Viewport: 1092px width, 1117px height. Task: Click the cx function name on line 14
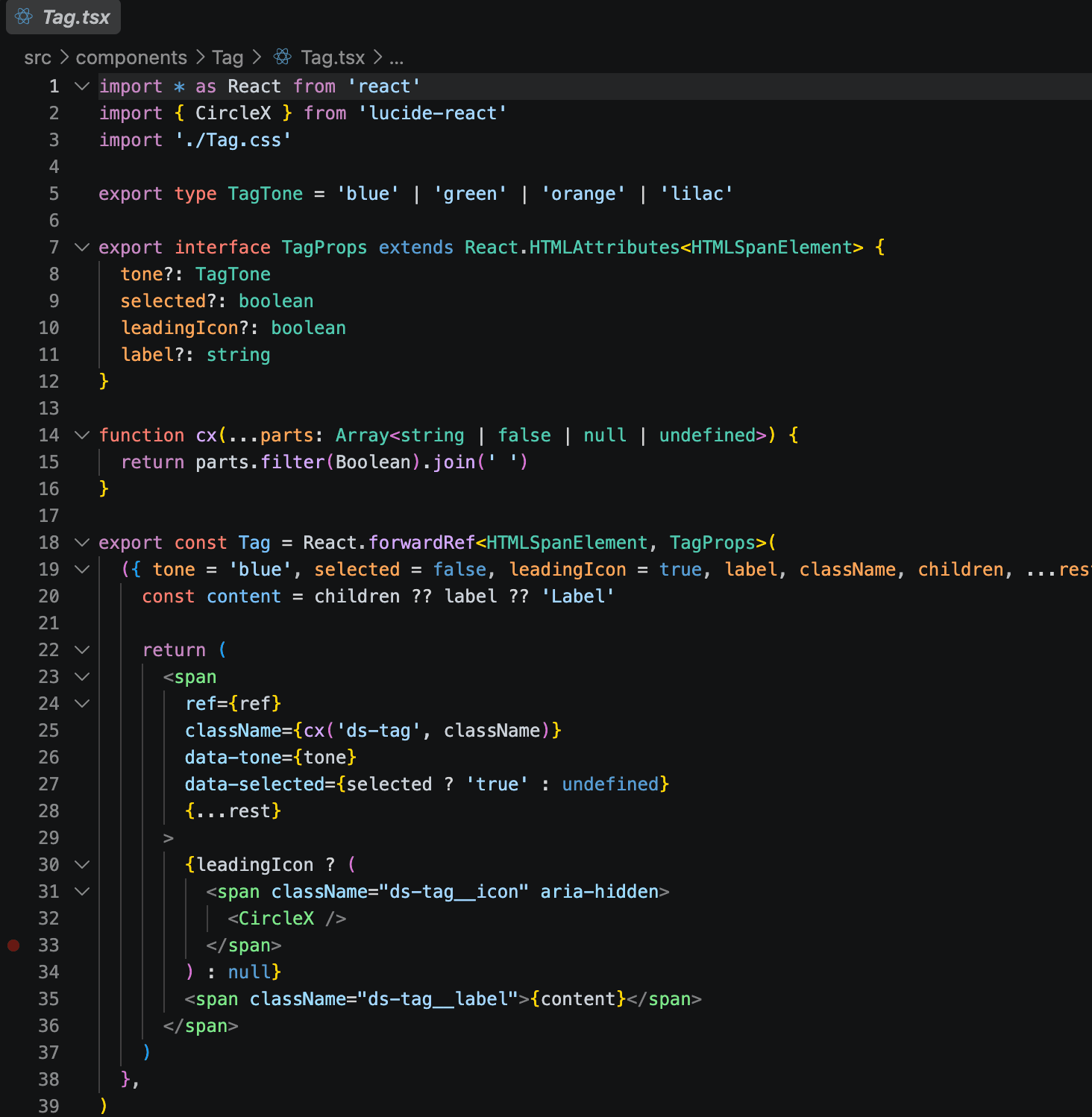[206, 435]
